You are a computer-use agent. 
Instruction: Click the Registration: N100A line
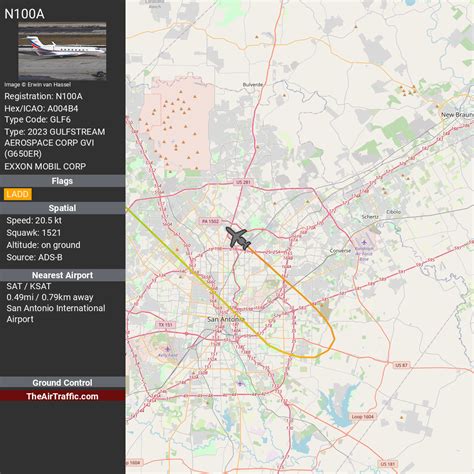coord(43,96)
